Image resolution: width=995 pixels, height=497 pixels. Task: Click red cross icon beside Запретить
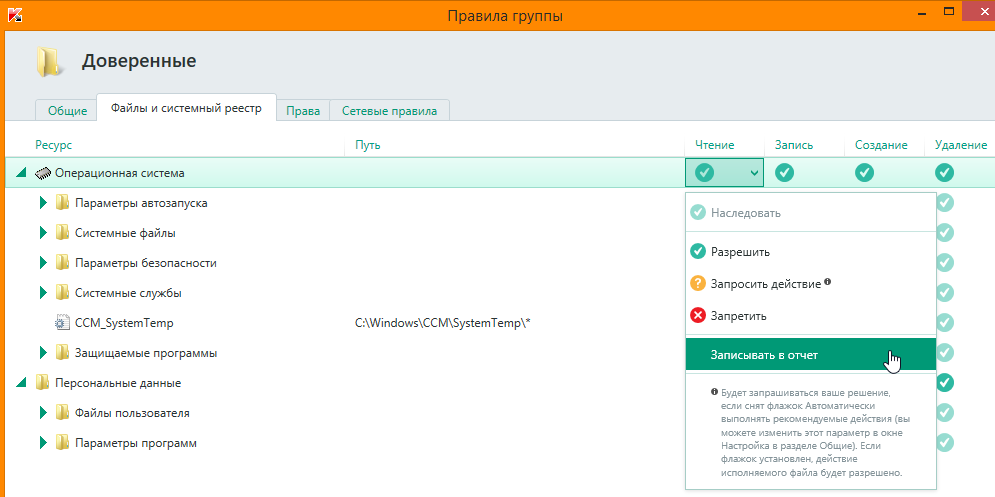pos(698,315)
